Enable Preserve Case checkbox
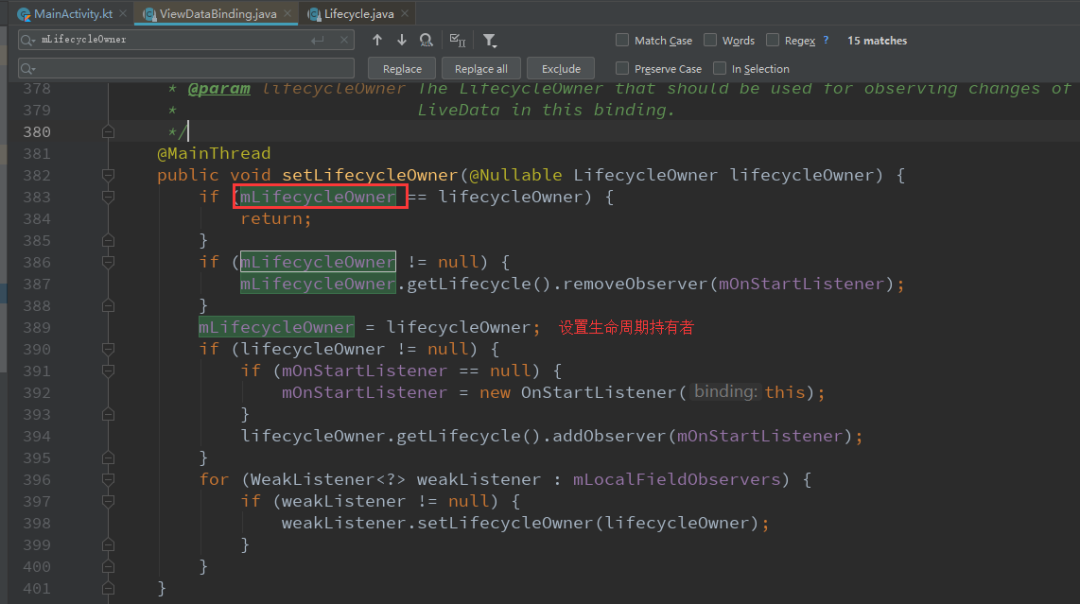The height and width of the screenshot is (604, 1080). pyautogui.click(x=622, y=68)
